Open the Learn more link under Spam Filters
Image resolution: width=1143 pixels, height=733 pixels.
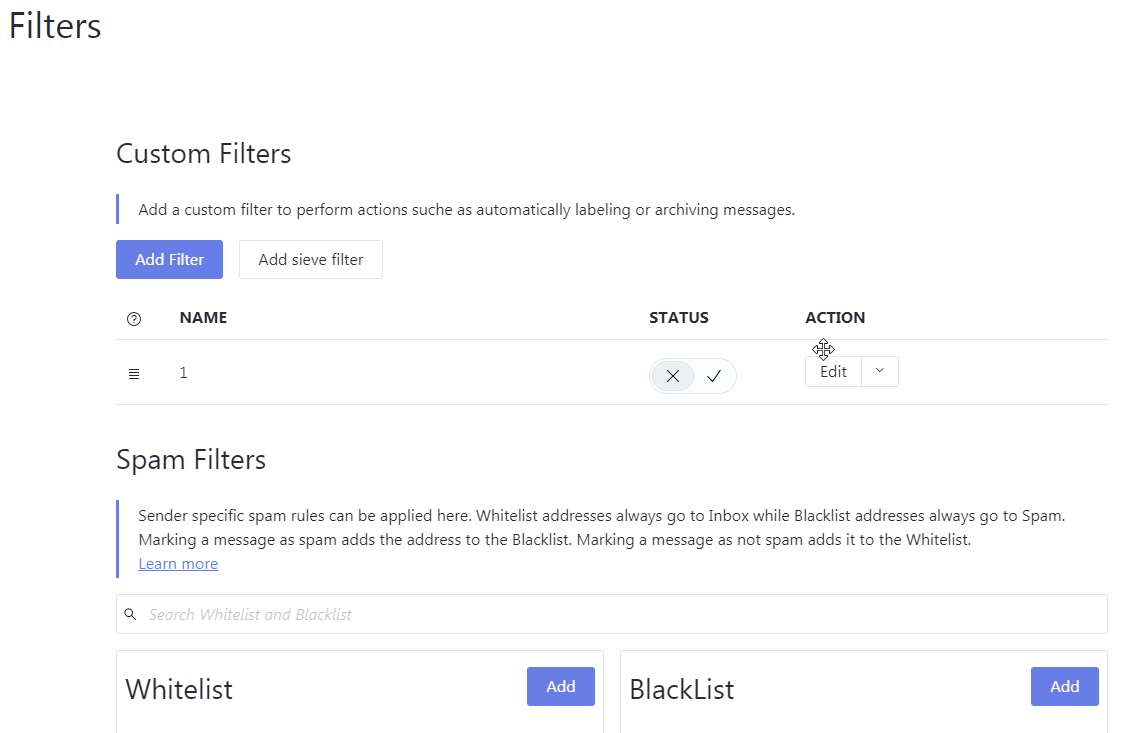178,563
